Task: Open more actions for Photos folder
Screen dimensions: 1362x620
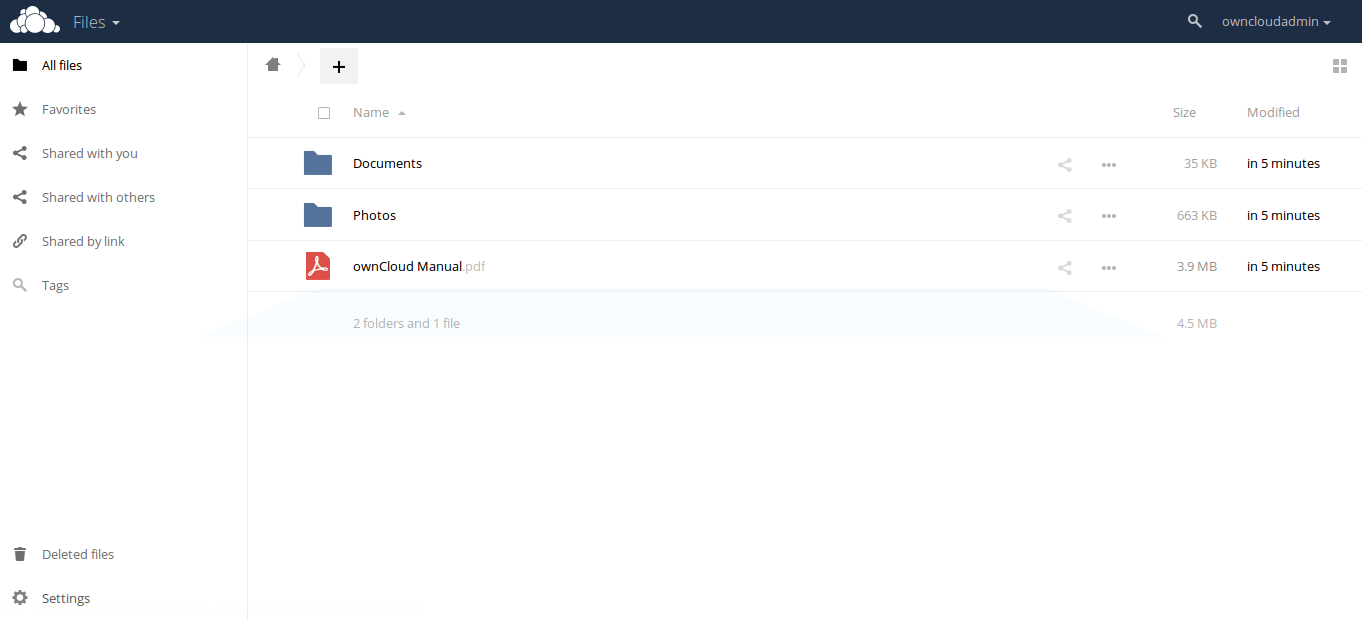Action: [x=1109, y=216]
